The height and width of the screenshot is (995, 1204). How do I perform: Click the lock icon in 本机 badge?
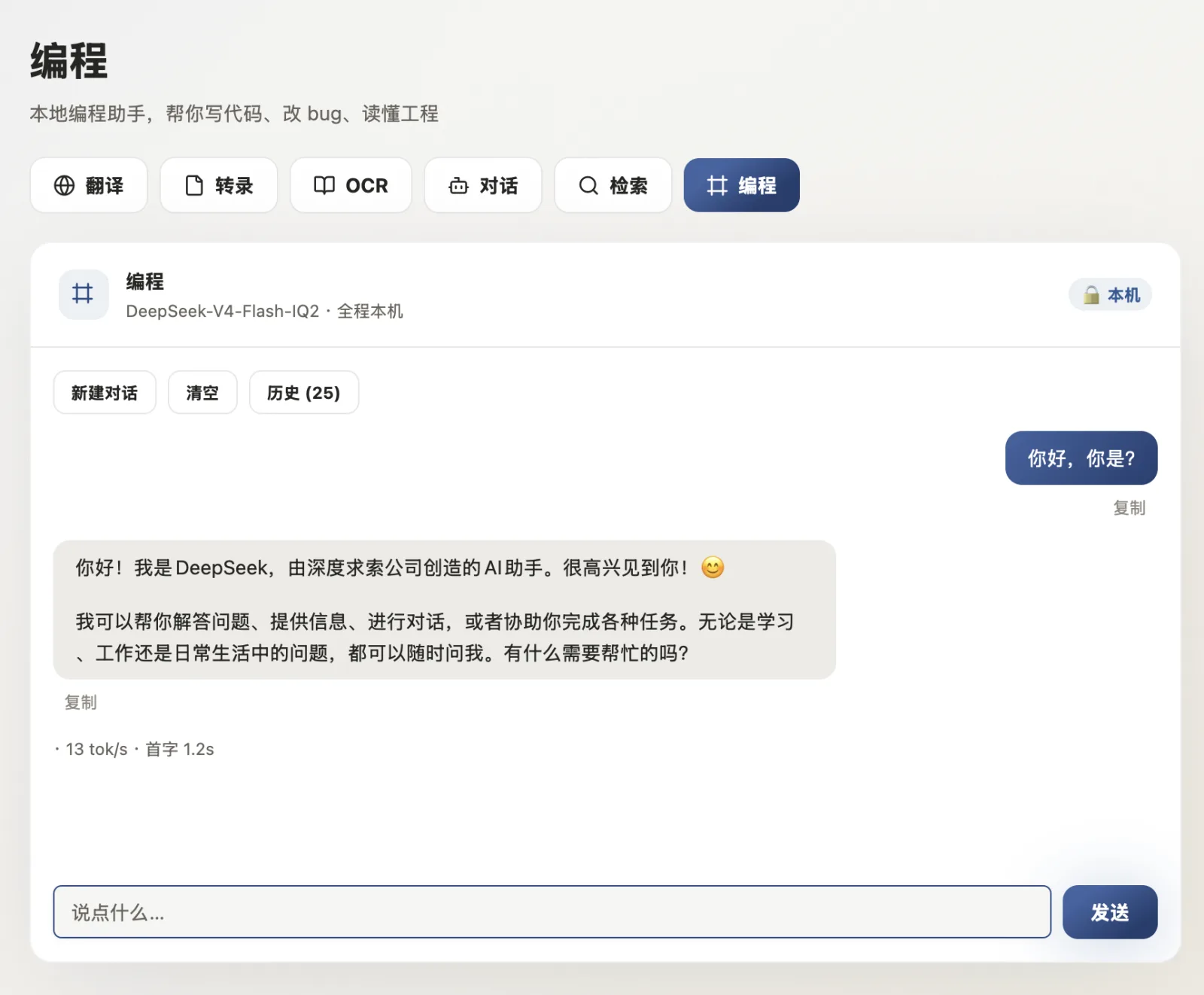(1091, 295)
